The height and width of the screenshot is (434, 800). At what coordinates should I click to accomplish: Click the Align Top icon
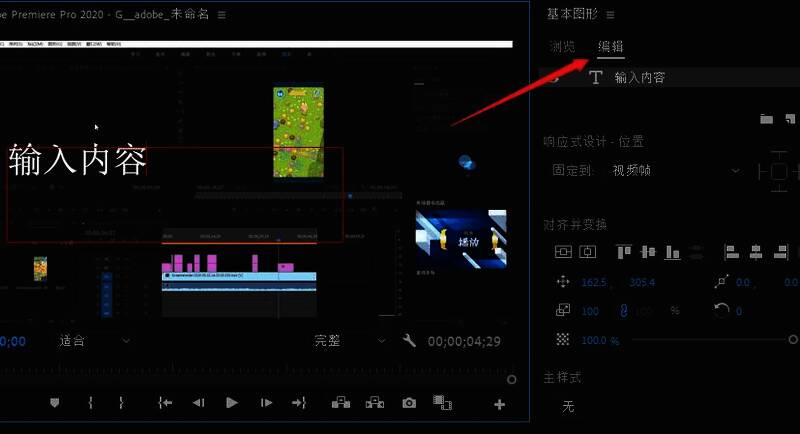coord(624,252)
